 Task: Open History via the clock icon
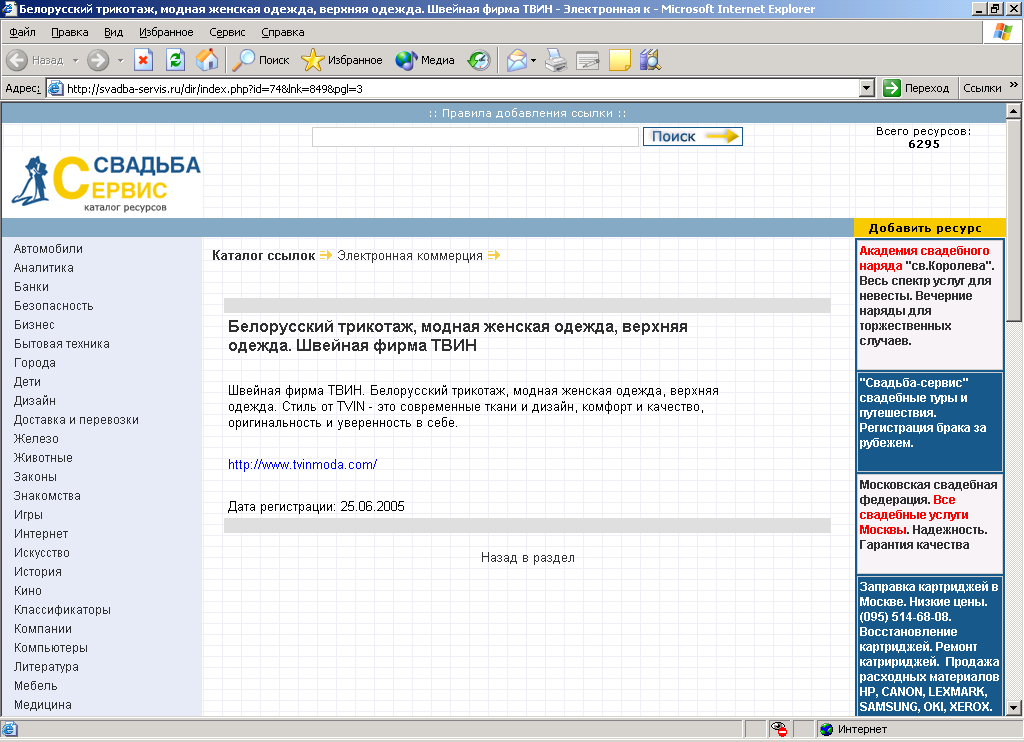[479, 60]
